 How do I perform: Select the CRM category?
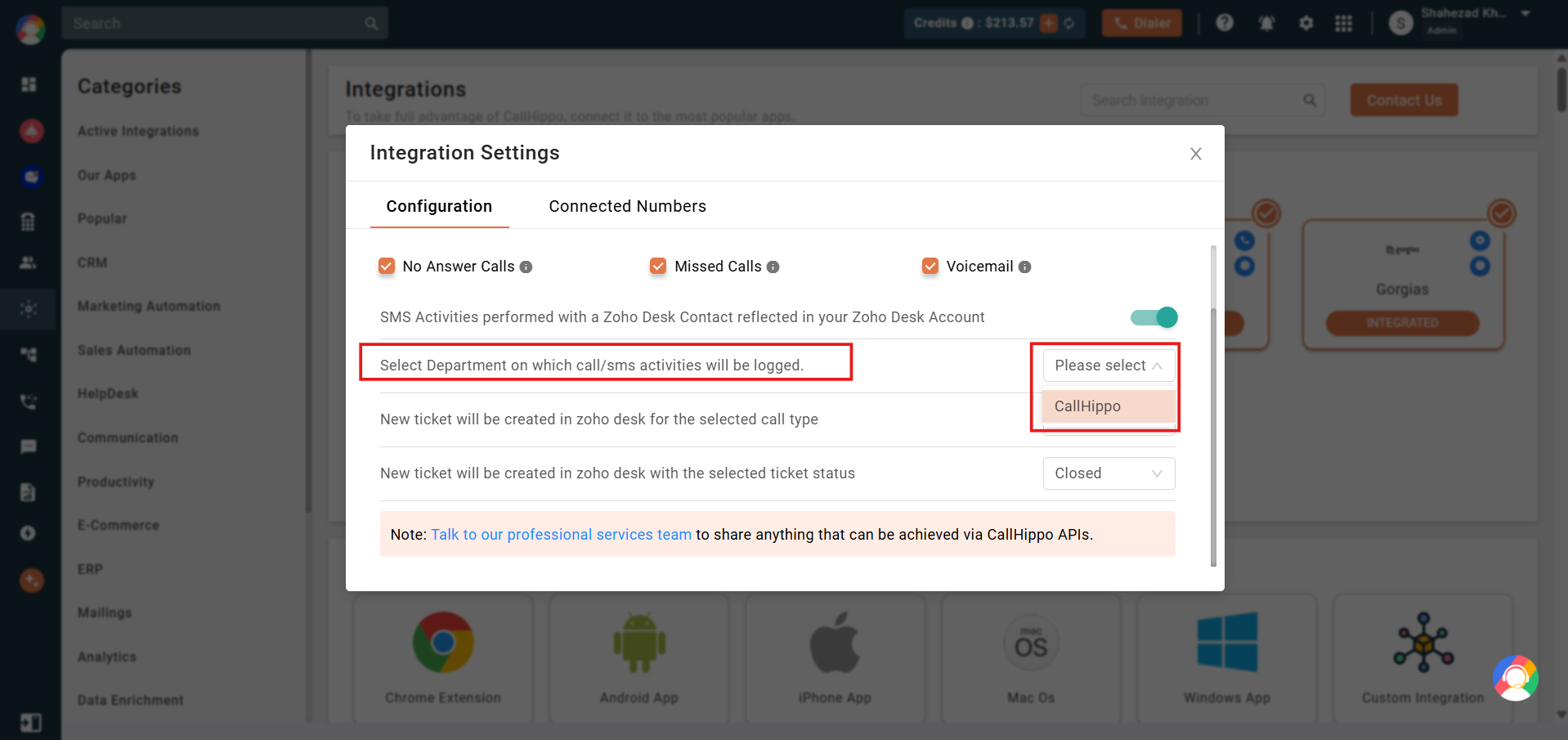coord(92,262)
